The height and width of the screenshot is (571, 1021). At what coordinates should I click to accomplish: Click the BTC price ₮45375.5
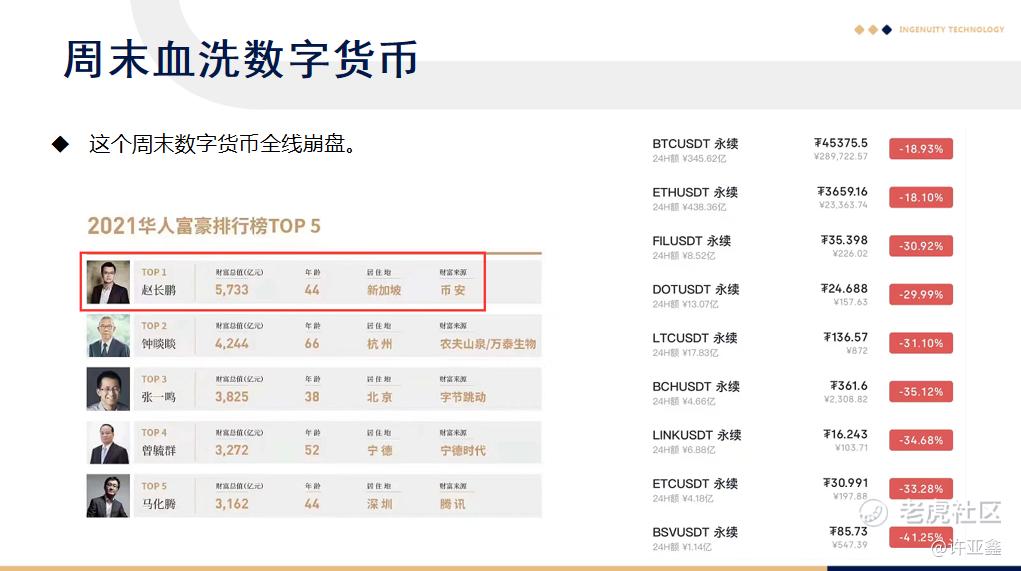coord(841,143)
